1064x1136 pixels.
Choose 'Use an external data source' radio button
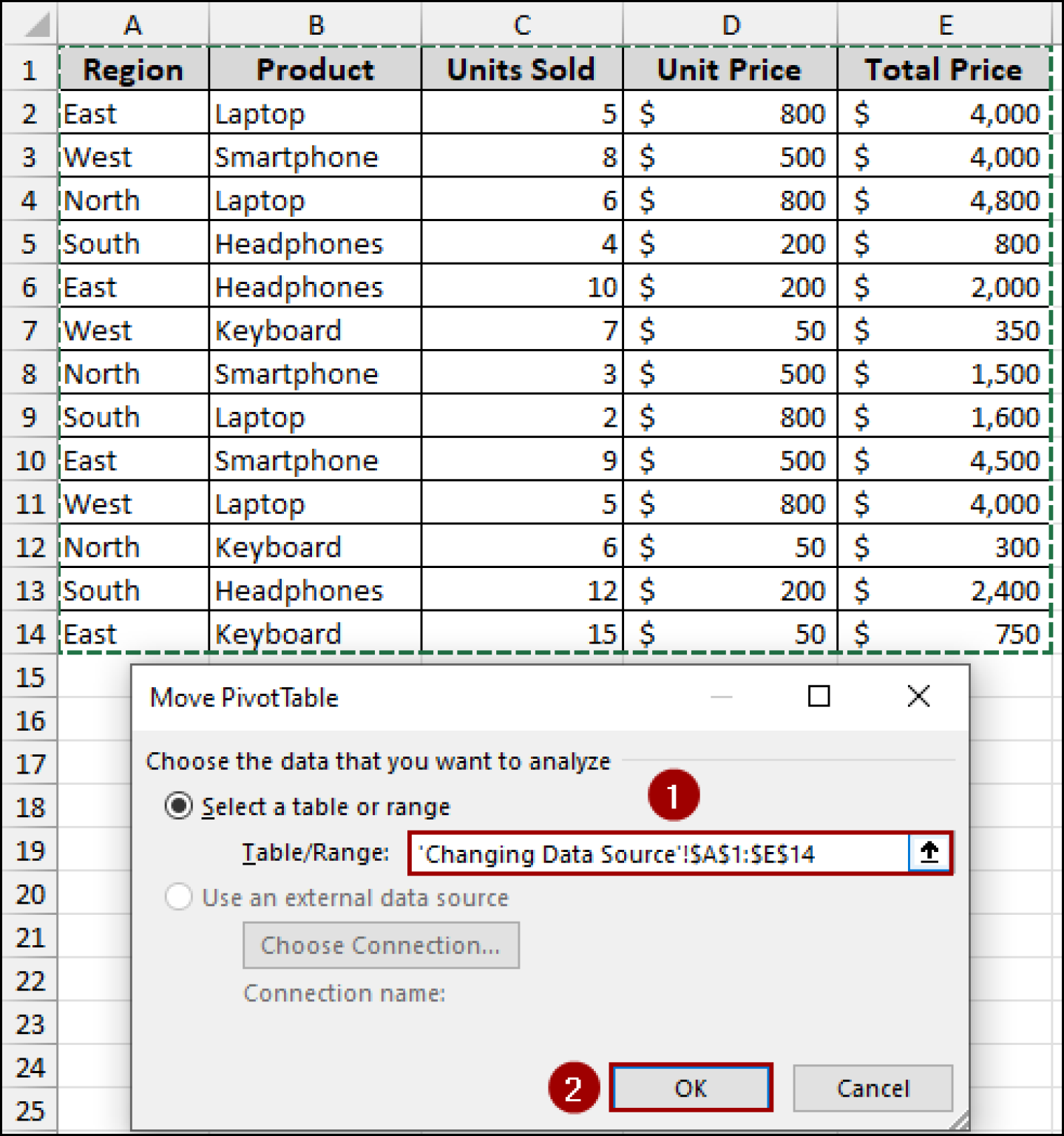(179, 897)
